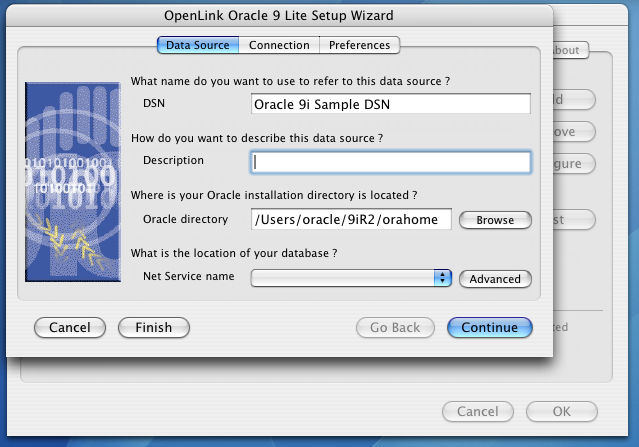Click the disabled Go Back button
This screenshot has height=447, width=639.
coord(395,328)
